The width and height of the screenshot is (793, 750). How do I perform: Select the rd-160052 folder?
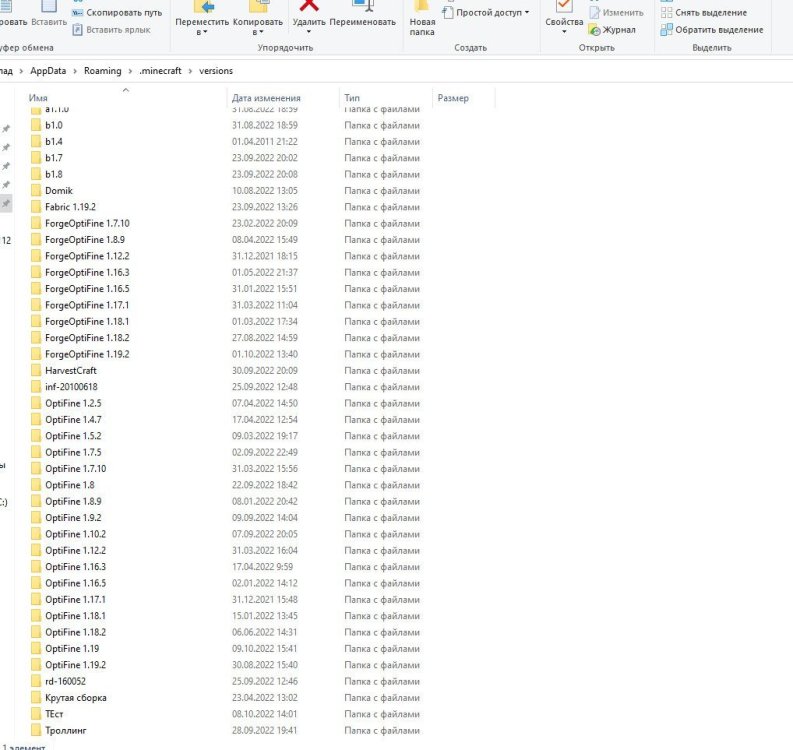pos(66,681)
